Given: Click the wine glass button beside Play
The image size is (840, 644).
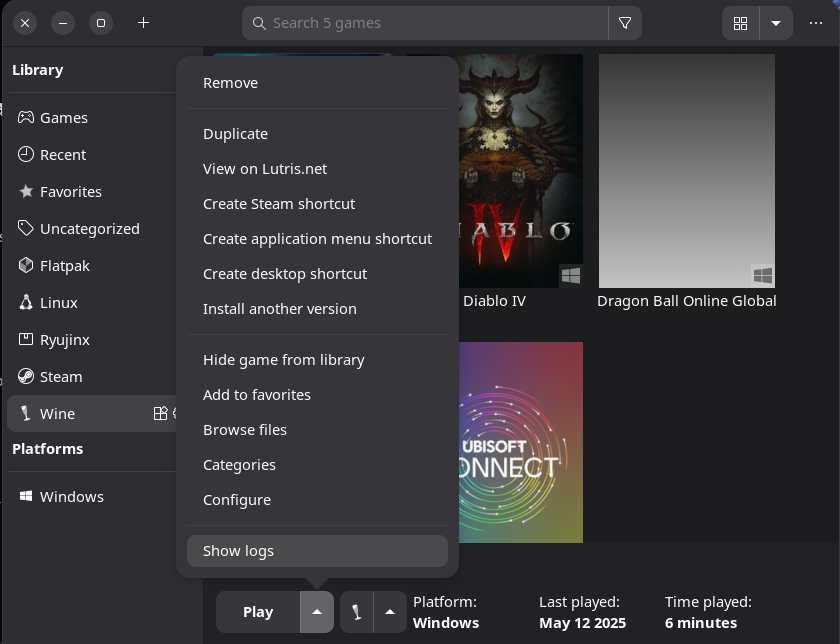Looking at the screenshot, I should 356,612.
